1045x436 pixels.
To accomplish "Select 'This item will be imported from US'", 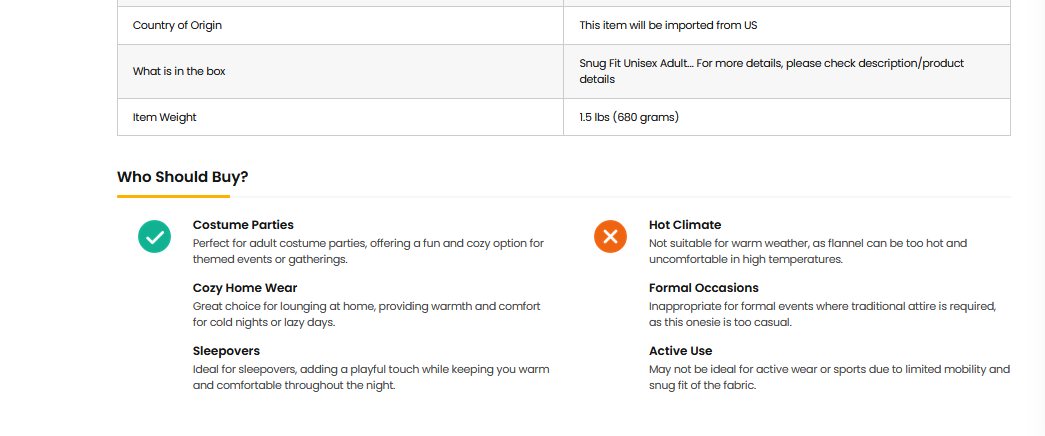I will [x=661, y=25].
